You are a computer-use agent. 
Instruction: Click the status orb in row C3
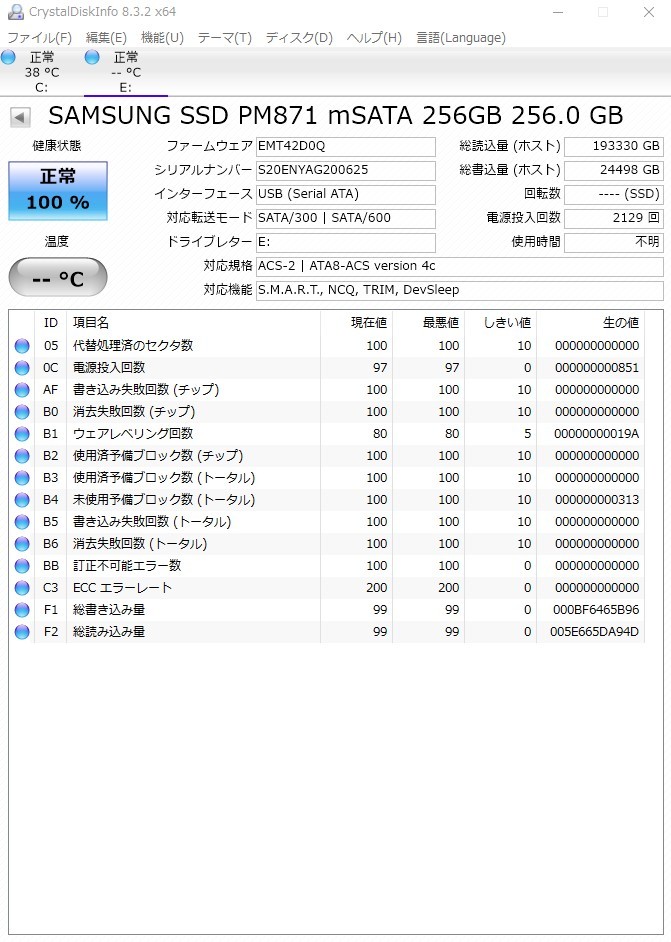point(22,588)
